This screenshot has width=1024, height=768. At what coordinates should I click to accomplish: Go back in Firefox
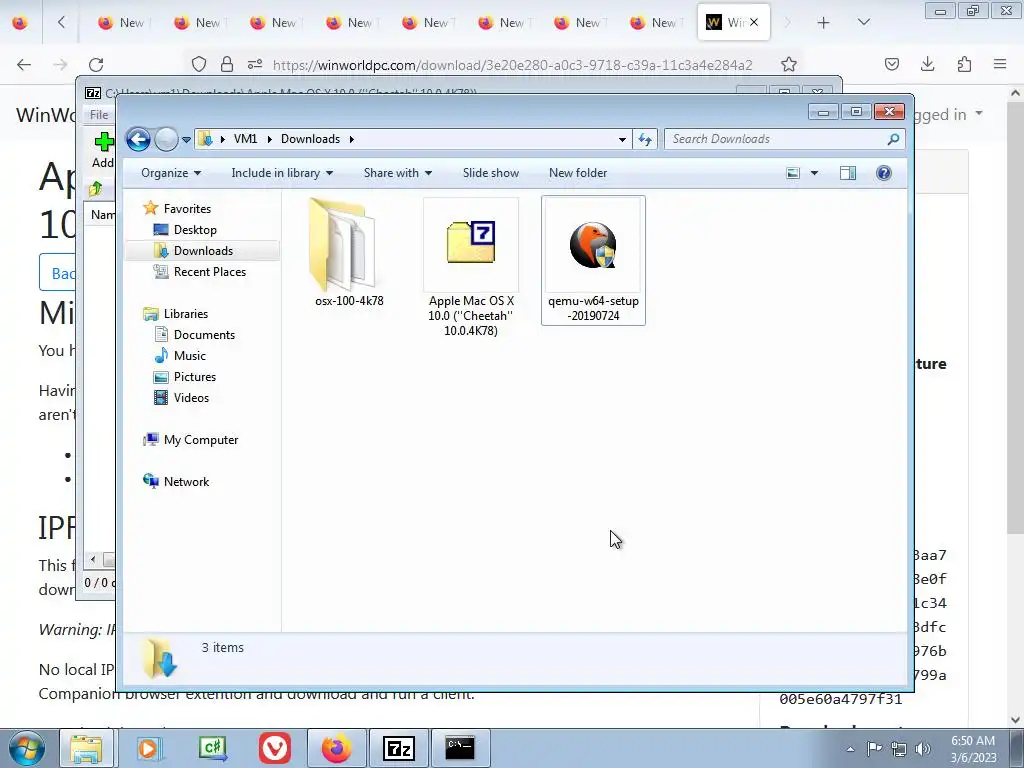(24, 64)
